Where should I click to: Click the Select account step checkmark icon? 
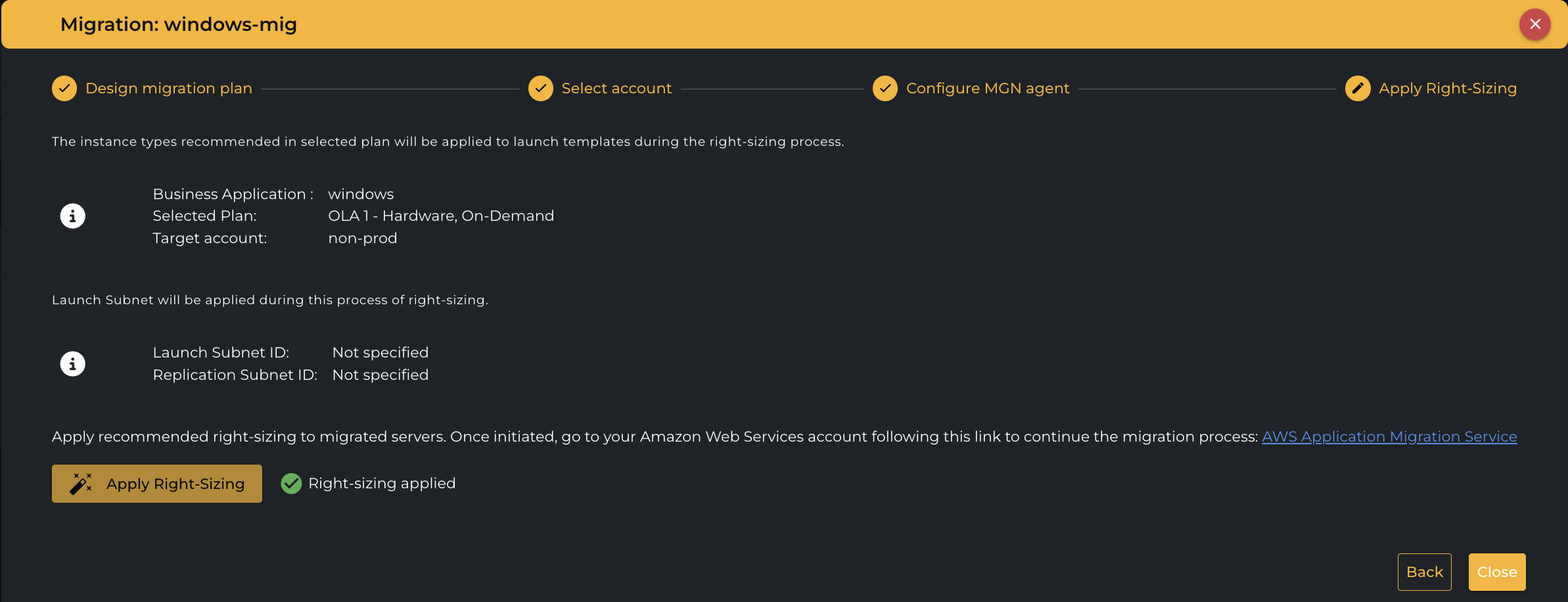coord(540,88)
